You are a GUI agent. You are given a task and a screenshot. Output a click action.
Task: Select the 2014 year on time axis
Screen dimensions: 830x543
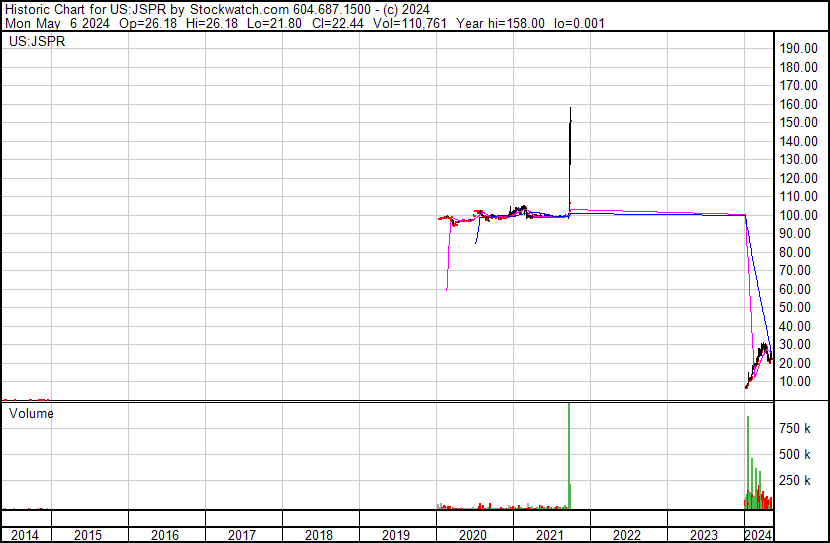25,535
